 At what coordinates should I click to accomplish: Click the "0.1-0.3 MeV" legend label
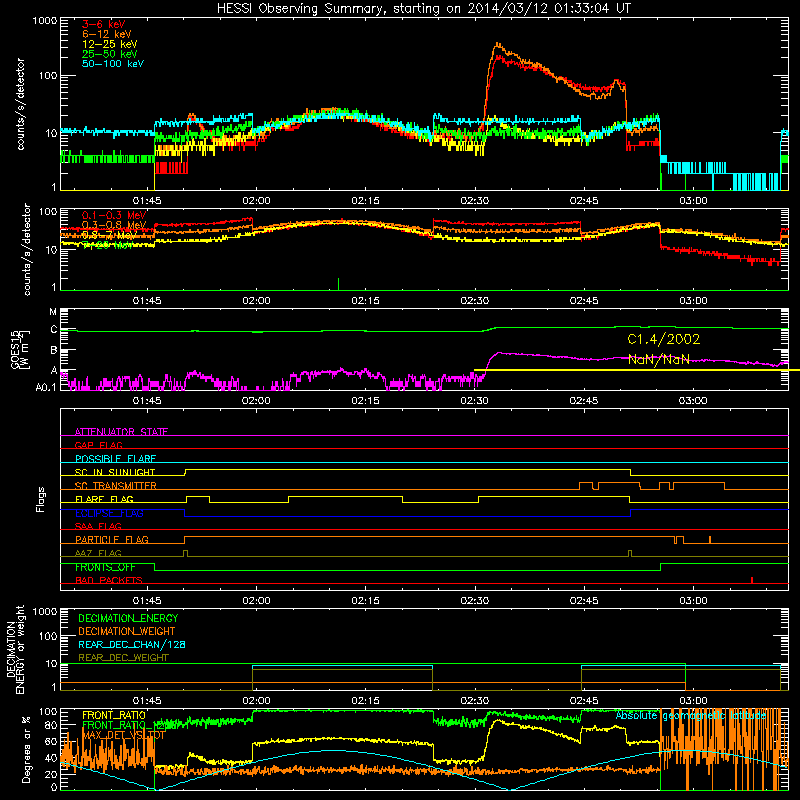point(114,215)
